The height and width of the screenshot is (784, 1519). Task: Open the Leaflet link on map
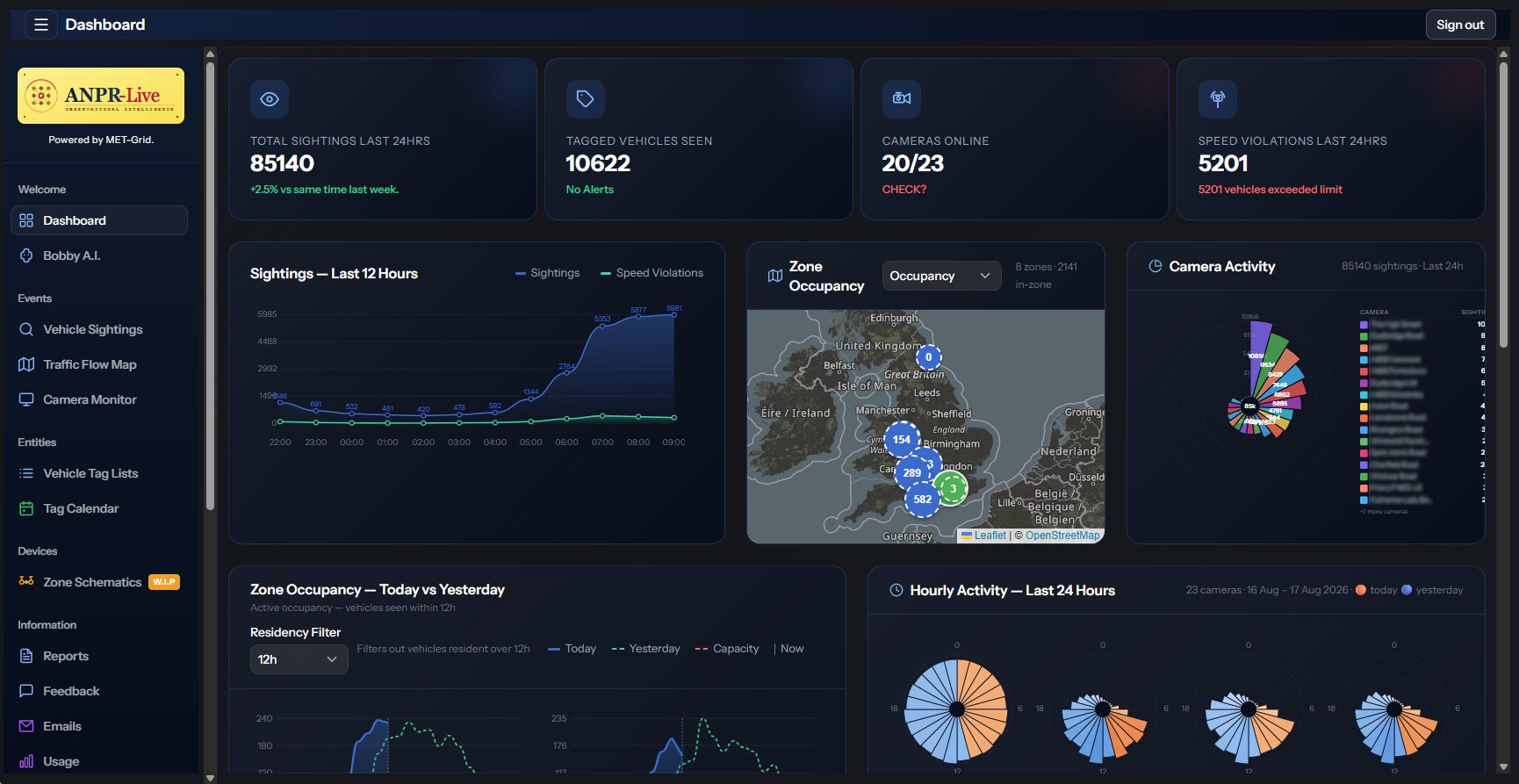984,536
